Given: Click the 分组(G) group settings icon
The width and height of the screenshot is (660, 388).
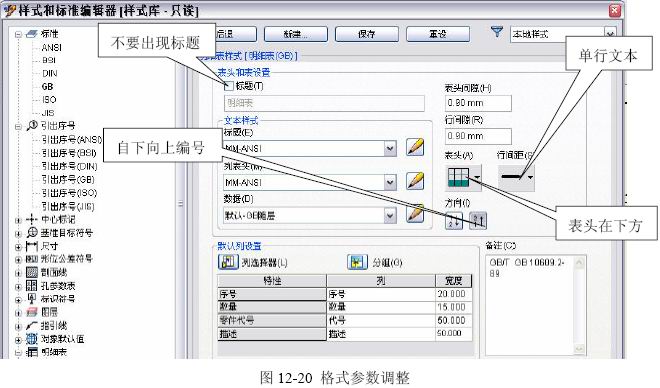Looking at the screenshot, I should 357,262.
